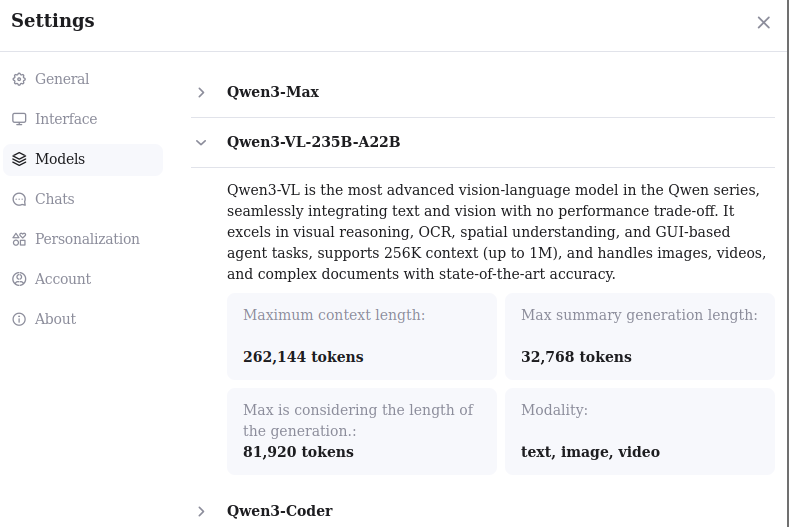Screen dimensions: 789x527
Task: Click the gear icon beside General
Action: [x=19, y=79]
